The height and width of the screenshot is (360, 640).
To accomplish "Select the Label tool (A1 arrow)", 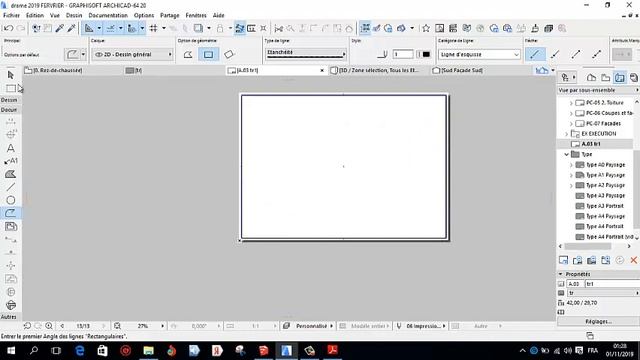I will point(11,161).
